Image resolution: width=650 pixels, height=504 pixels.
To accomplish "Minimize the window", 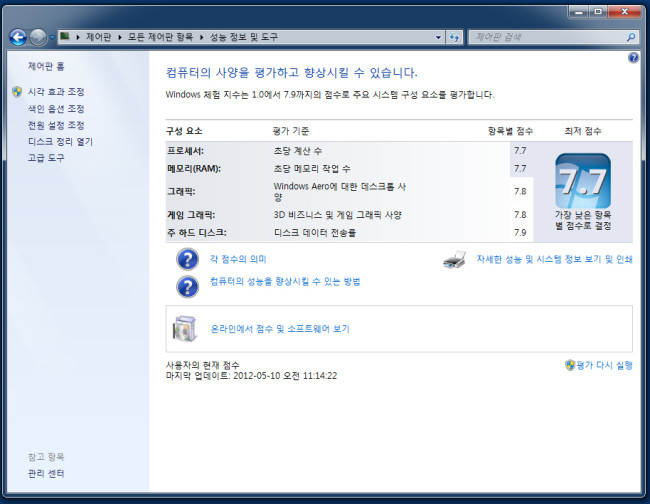I will tap(579, 12).
